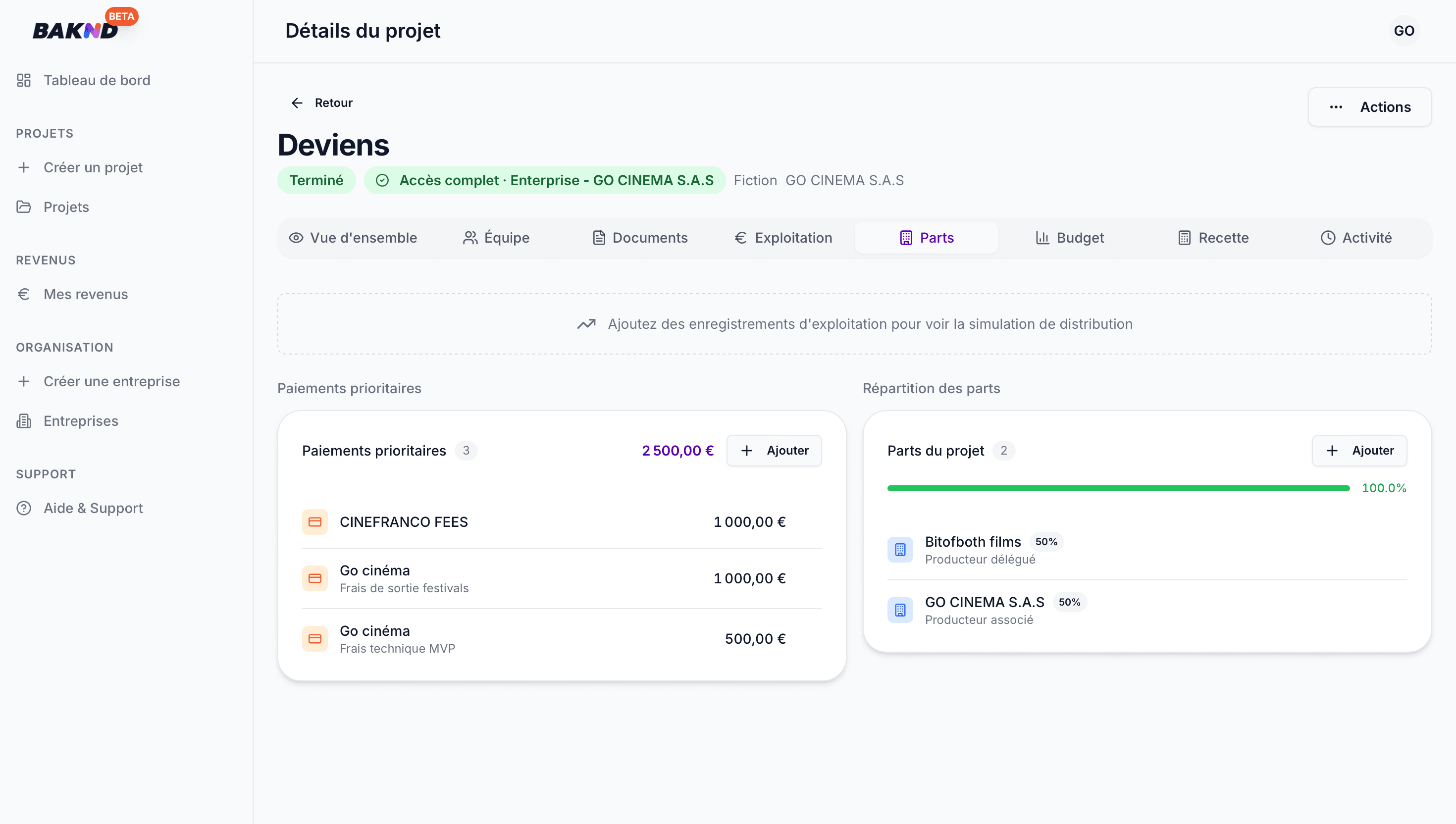Click the 50% badge next to Bitofboth films

pos(1046,542)
